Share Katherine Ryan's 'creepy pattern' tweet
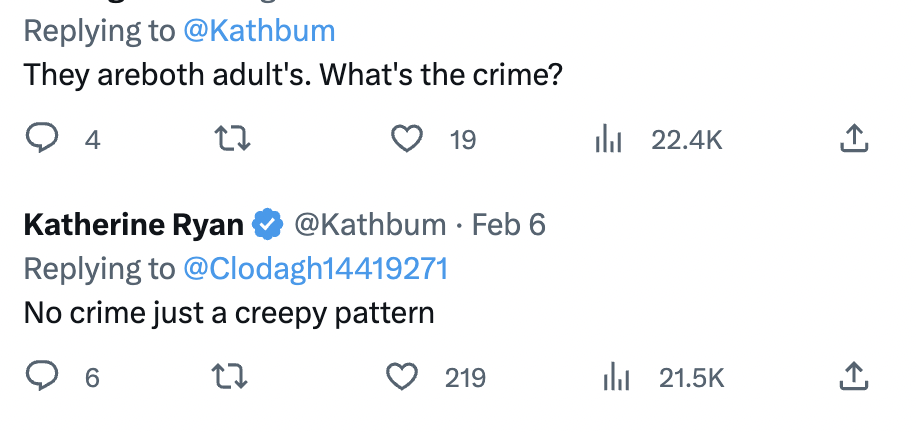The height and width of the screenshot is (432, 916). click(x=854, y=376)
